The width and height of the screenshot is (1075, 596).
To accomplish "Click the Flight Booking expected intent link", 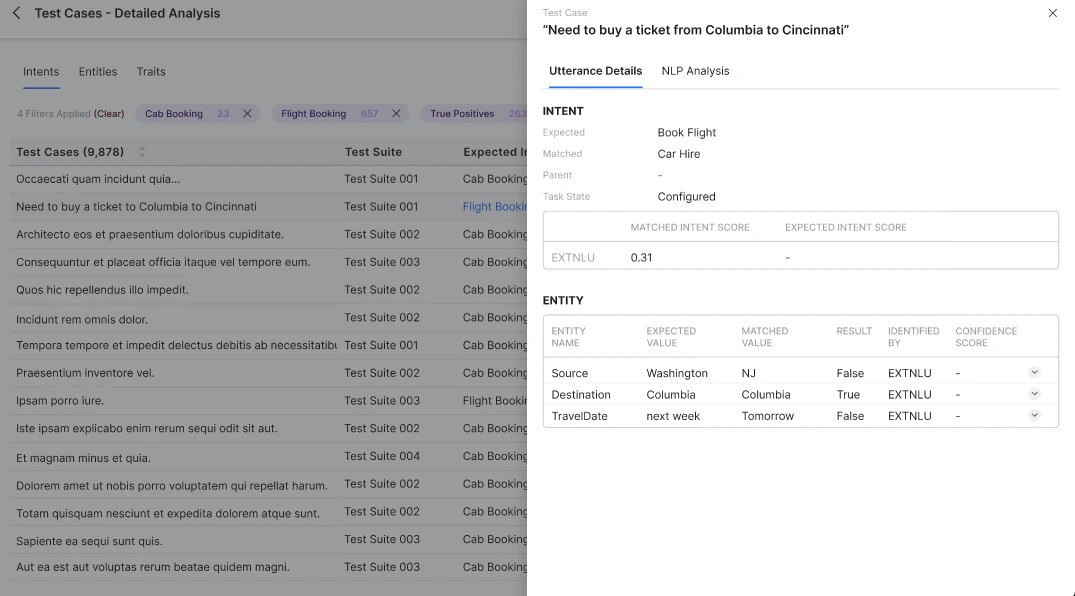I will pyautogui.click(x=494, y=207).
